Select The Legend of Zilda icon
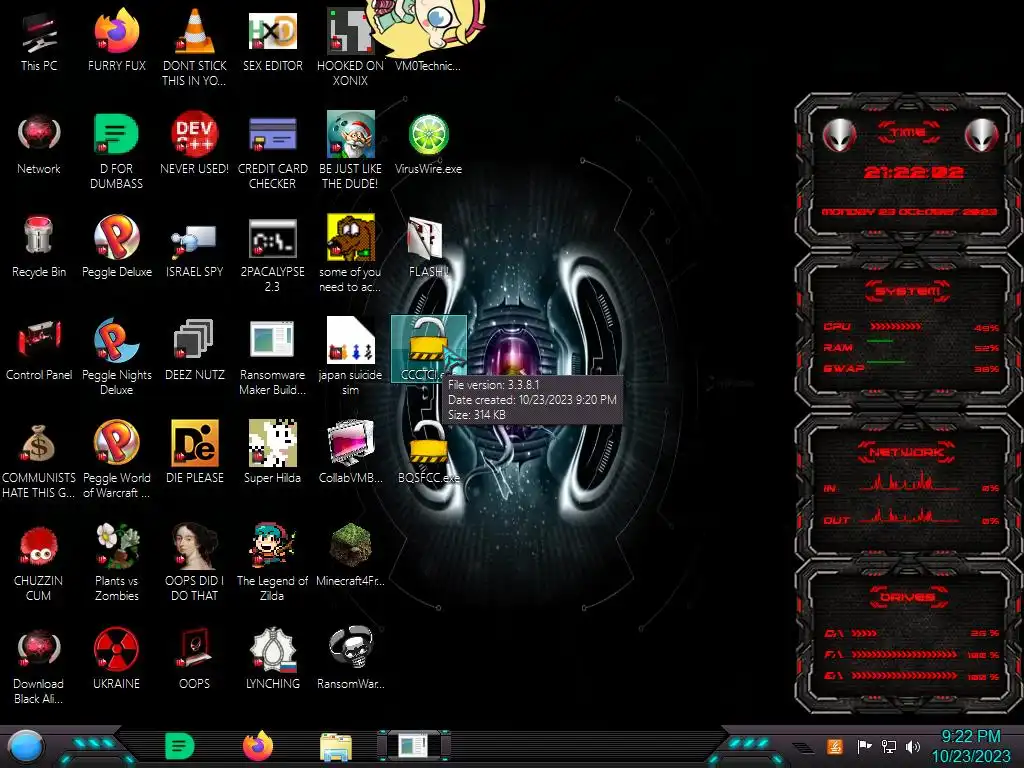The width and height of the screenshot is (1024, 768). tap(272, 564)
